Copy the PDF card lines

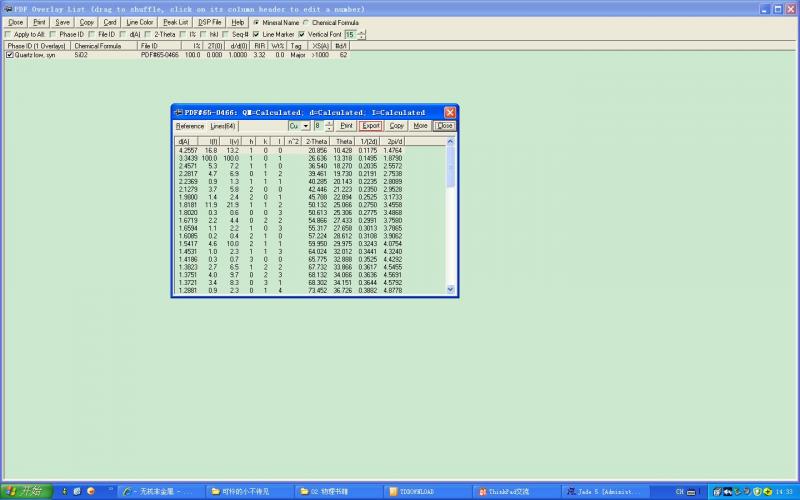[x=396, y=126]
